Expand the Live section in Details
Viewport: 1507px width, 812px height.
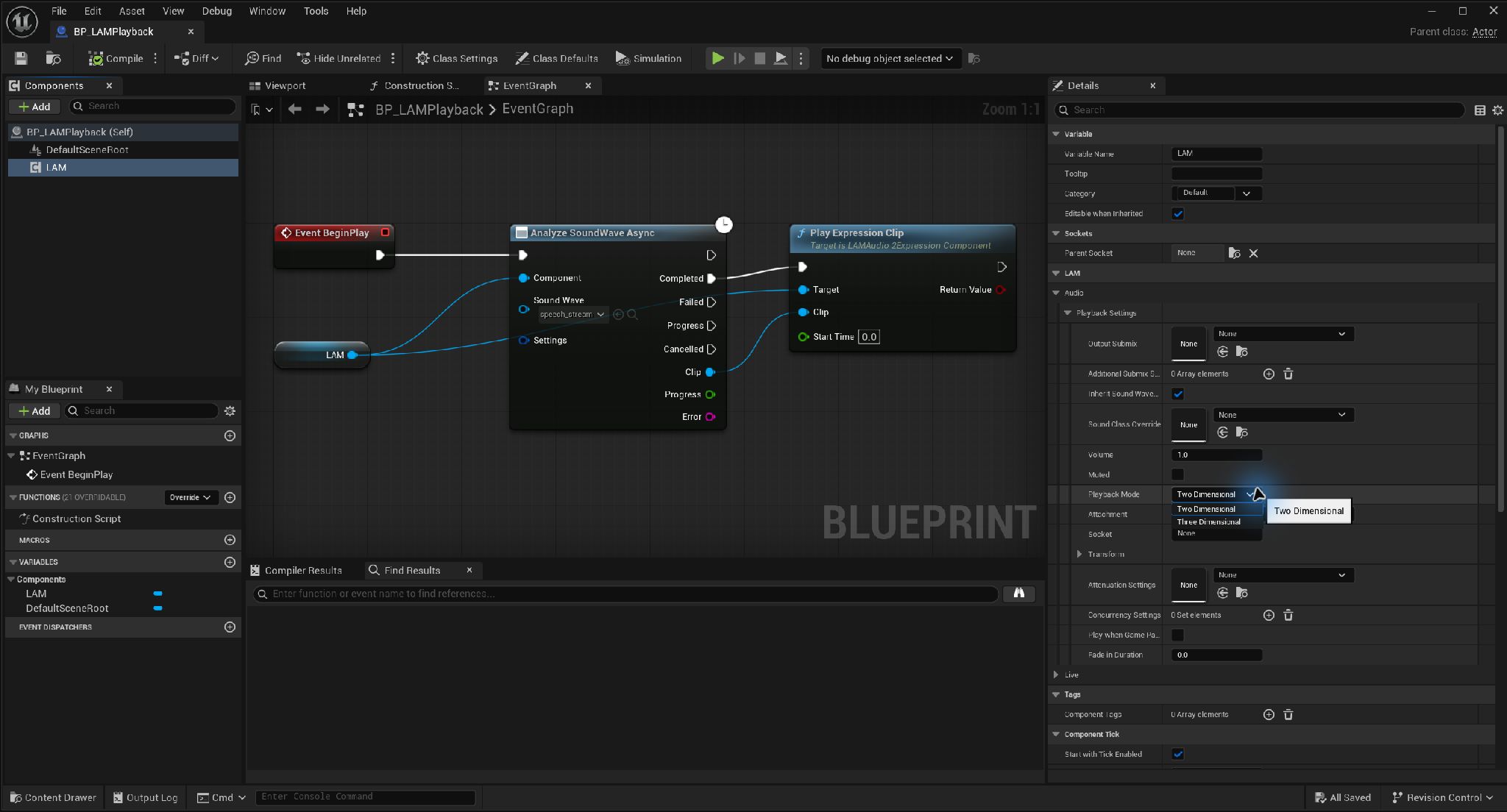pos(1056,674)
